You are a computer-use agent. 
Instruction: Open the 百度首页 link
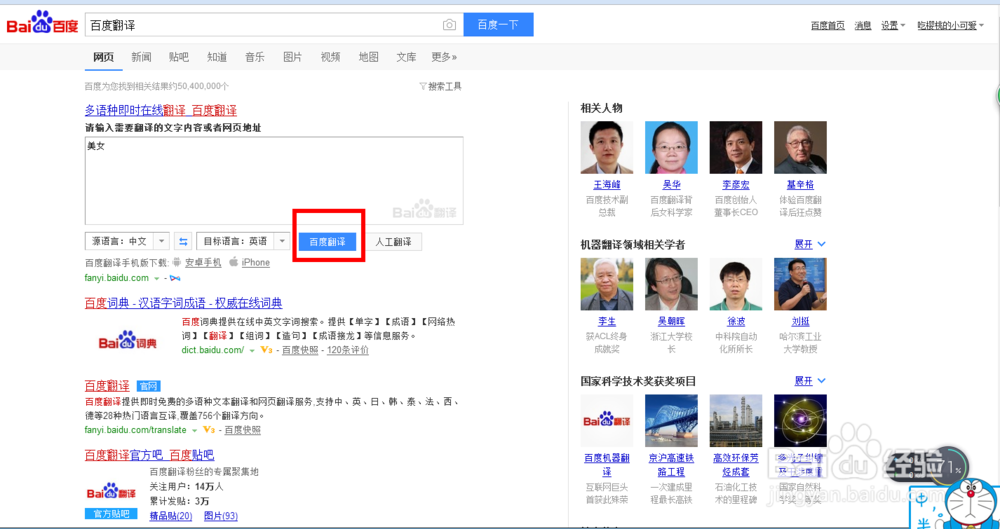[828, 26]
